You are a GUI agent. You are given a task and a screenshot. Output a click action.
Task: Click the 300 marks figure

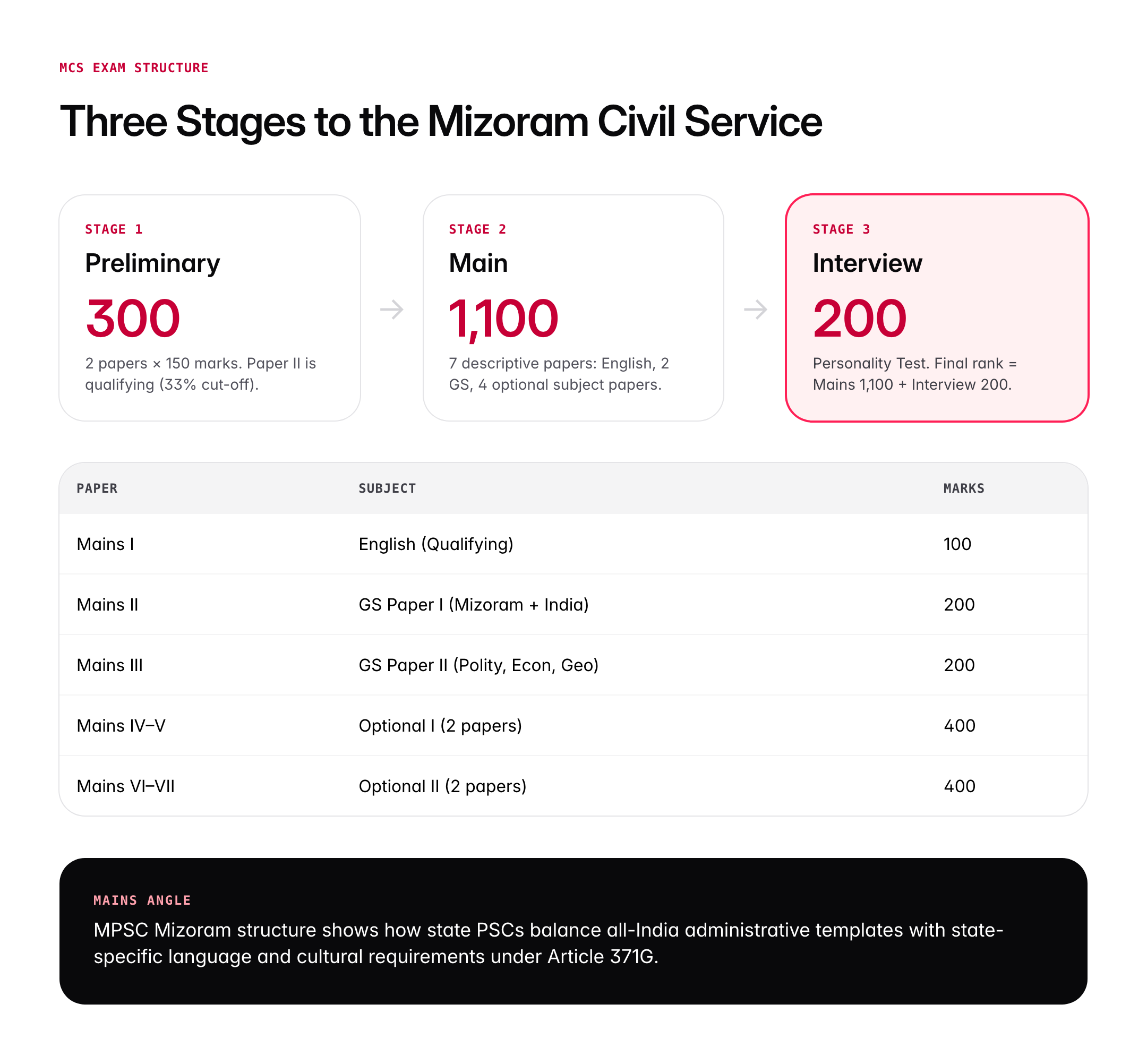[133, 318]
